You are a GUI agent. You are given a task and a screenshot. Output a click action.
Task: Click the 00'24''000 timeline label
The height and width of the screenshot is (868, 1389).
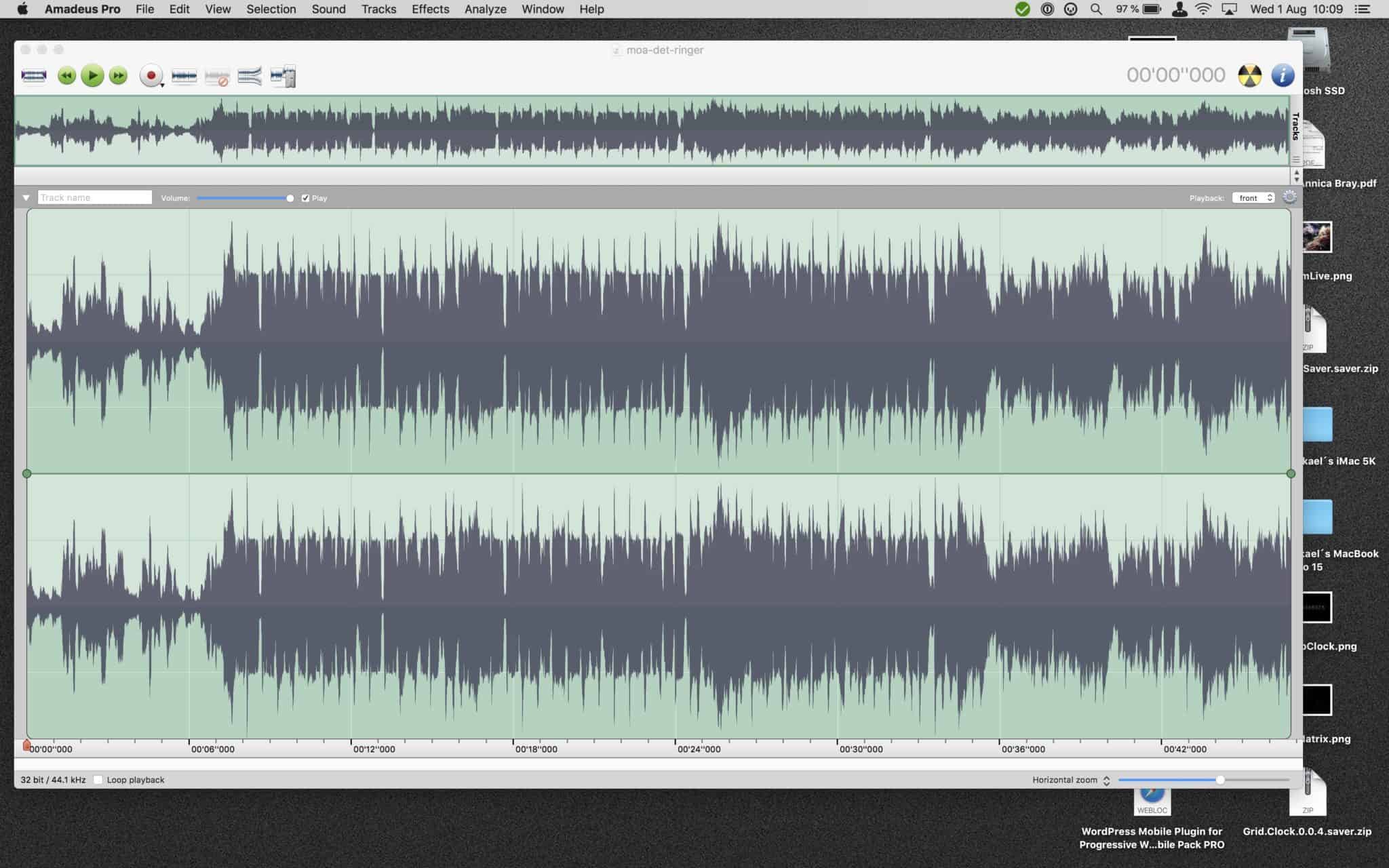(x=699, y=749)
